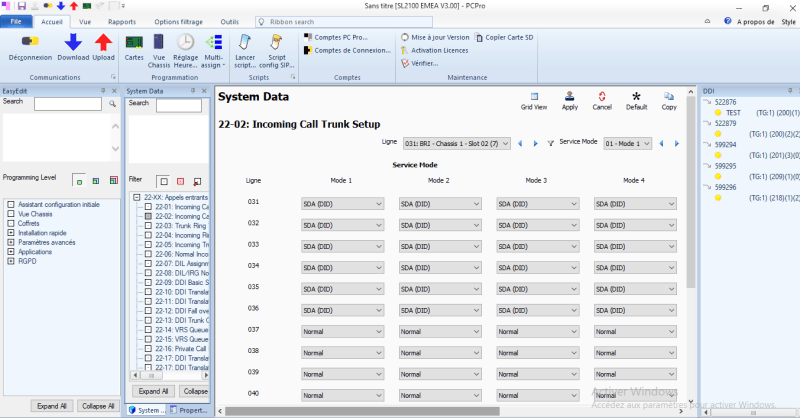Viewport: 800px width, 418px height.
Task: Click Collapse All in the EasyEdit panel
Action: pos(98,406)
